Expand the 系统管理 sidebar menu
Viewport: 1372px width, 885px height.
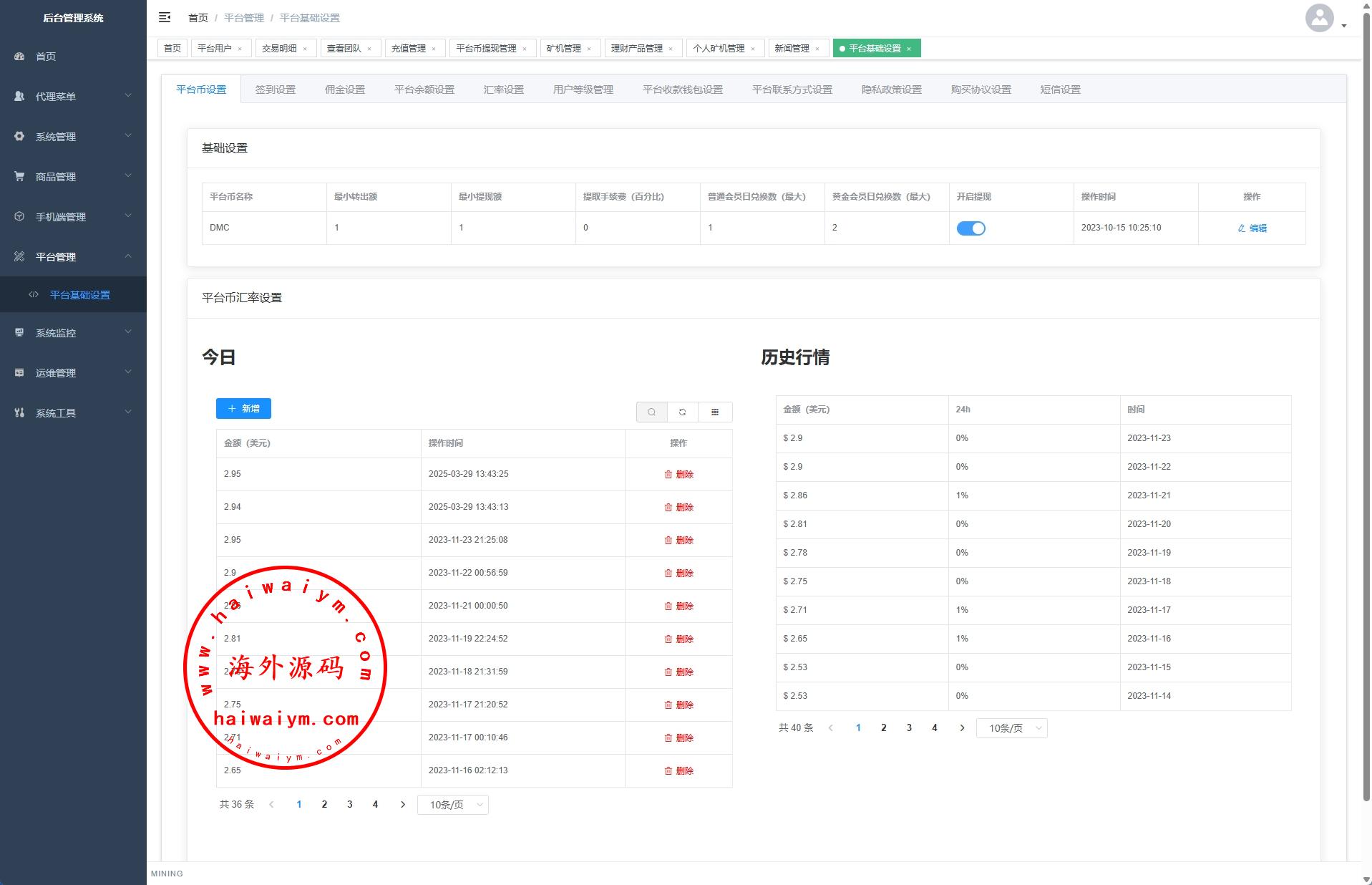coord(73,136)
